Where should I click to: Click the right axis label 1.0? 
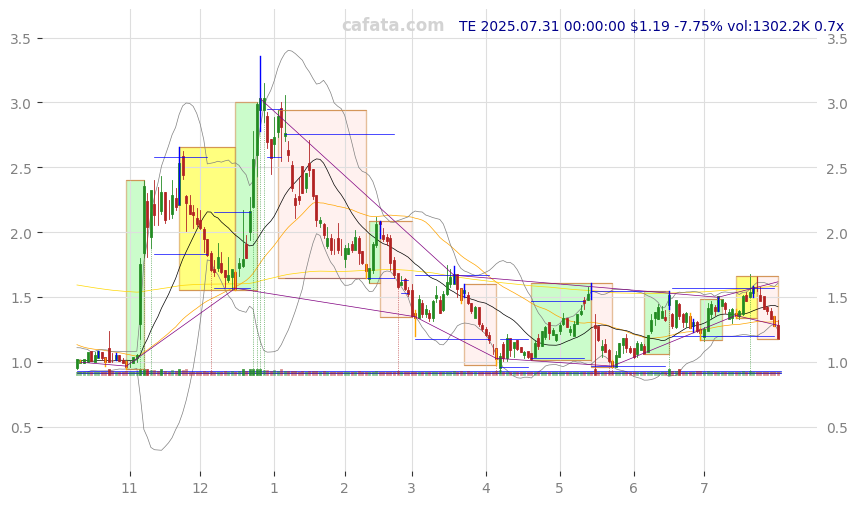[x=837, y=363]
